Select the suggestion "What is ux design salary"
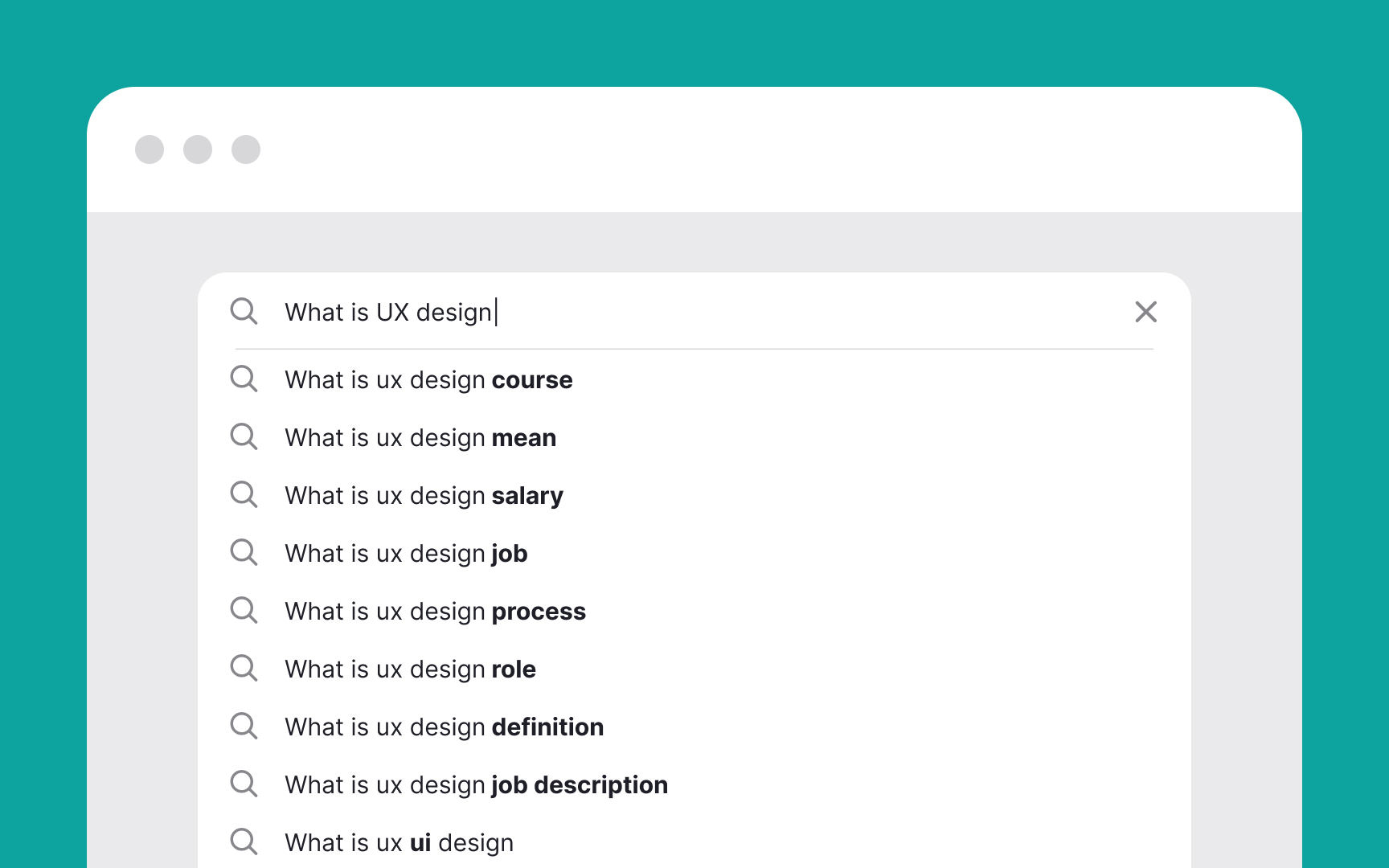Screen dimensions: 1389x868 click(424, 494)
